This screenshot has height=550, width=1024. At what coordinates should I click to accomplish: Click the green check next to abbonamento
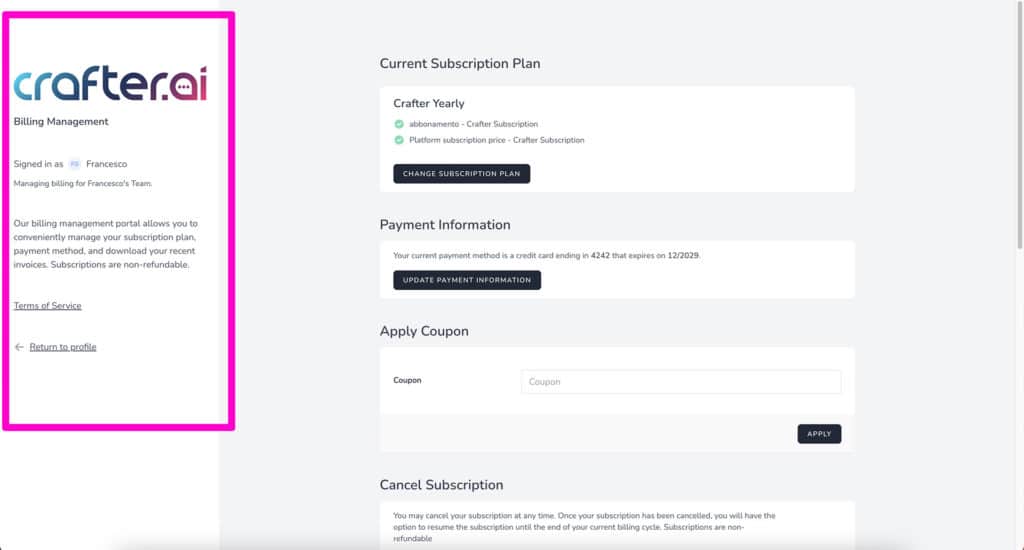pos(399,124)
